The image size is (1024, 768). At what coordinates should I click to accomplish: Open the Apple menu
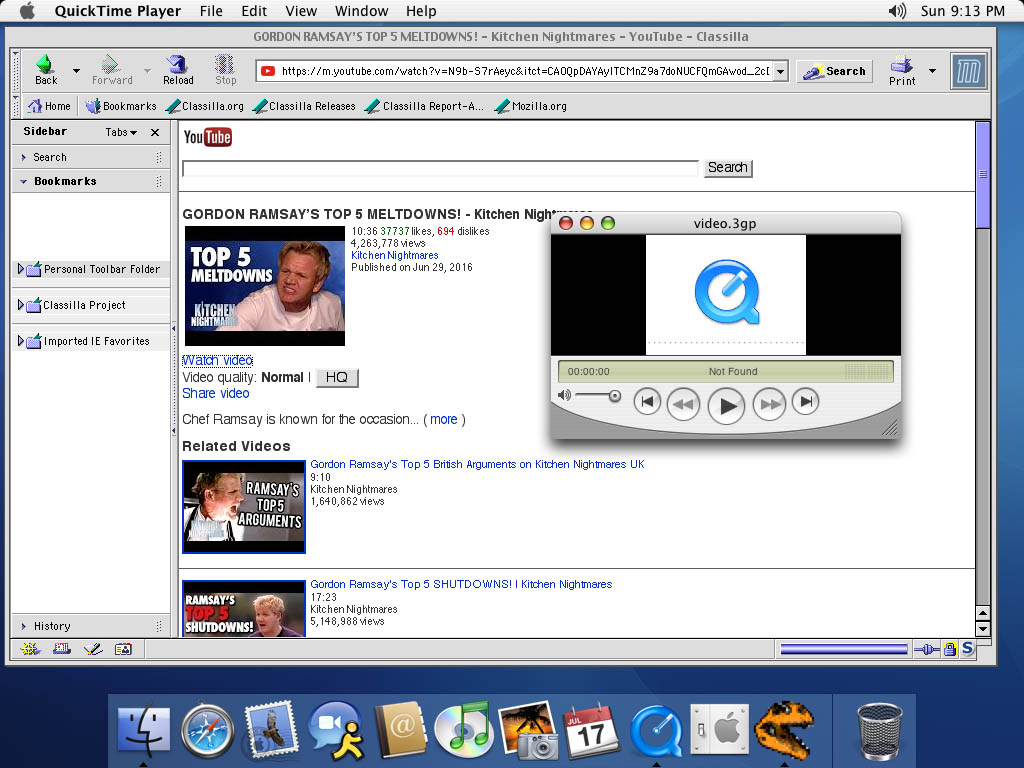click(27, 11)
